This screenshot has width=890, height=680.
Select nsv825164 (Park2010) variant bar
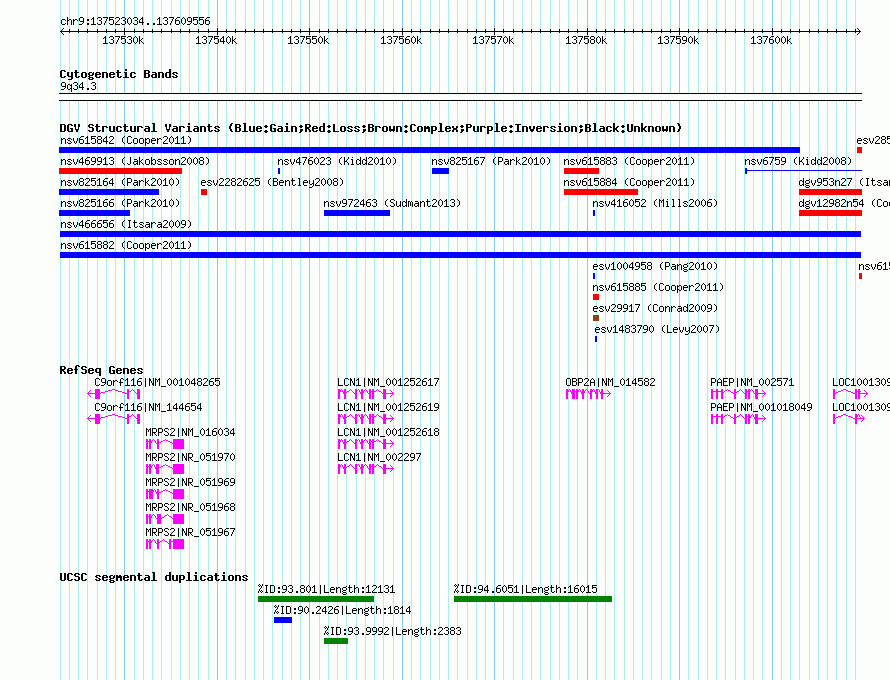pyautogui.click(x=109, y=192)
